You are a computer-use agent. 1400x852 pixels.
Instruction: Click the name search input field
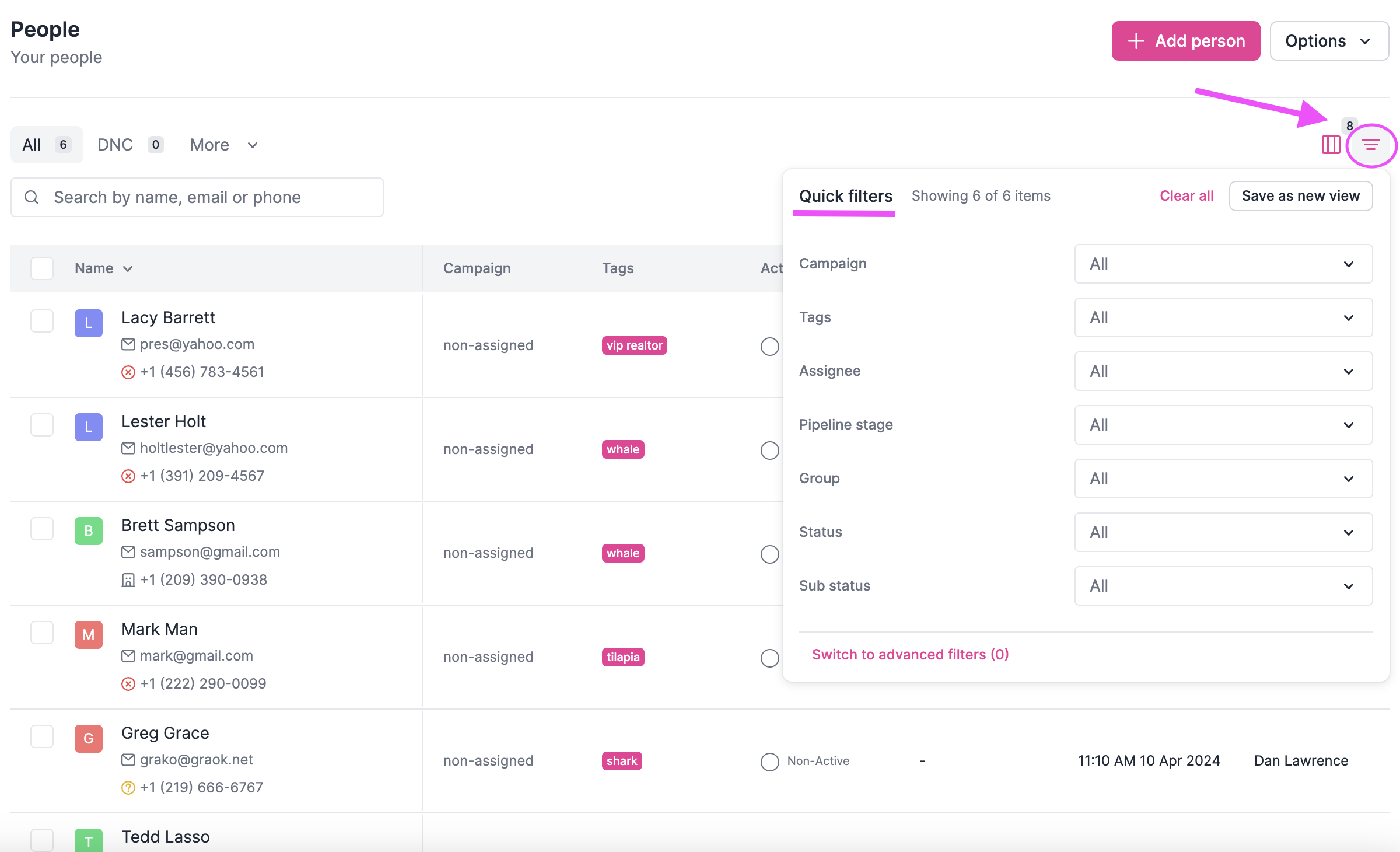[197, 197]
